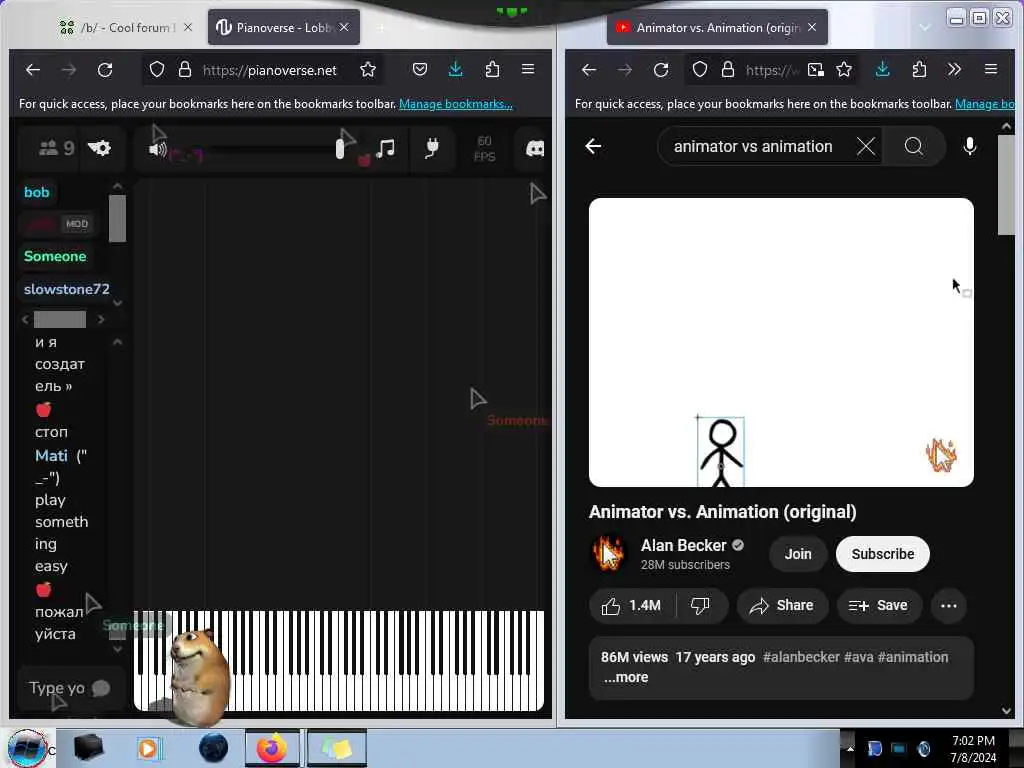
Task: Open Alan Becker channel avatar
Action: [608, 553]
